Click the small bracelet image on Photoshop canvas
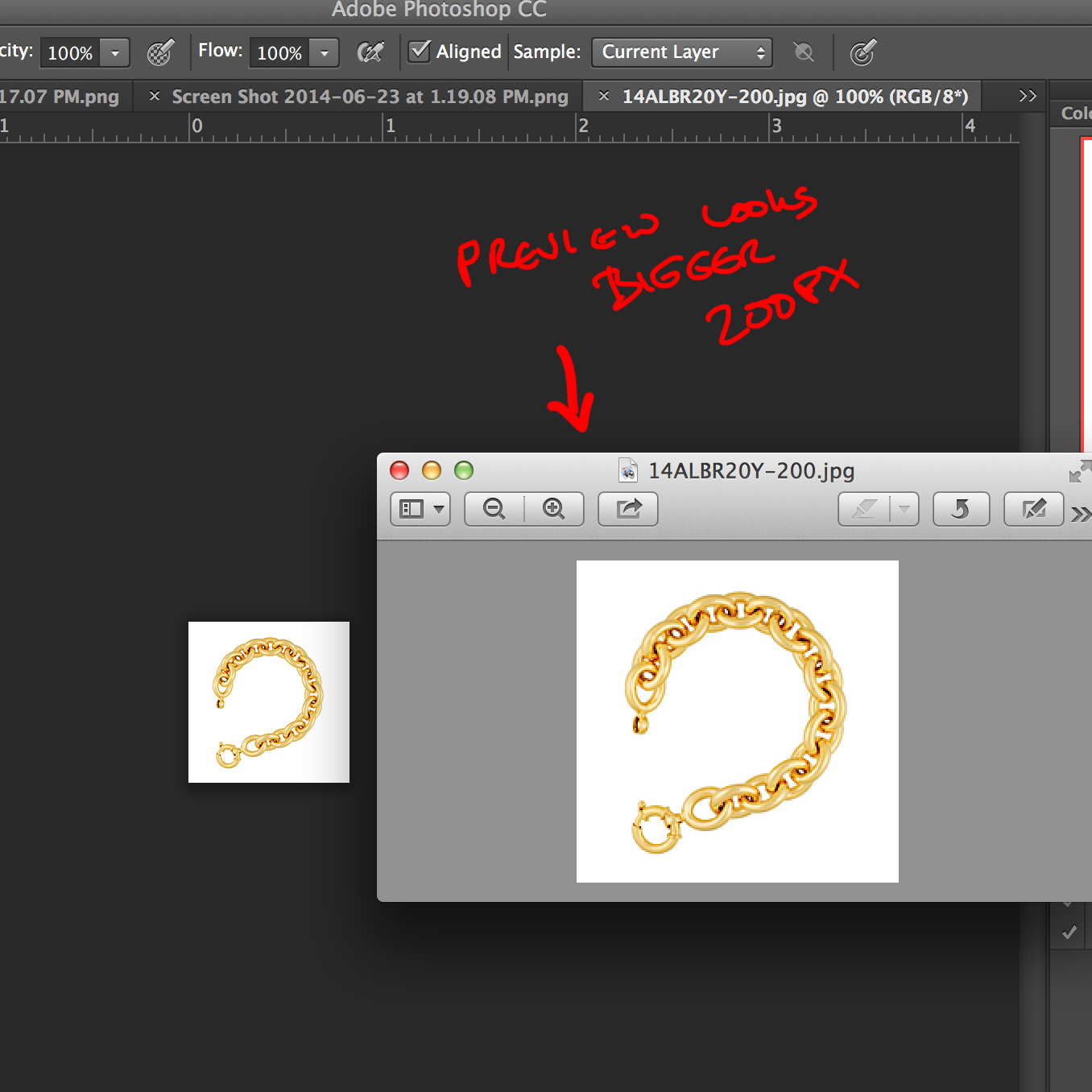 pos(269,702)
